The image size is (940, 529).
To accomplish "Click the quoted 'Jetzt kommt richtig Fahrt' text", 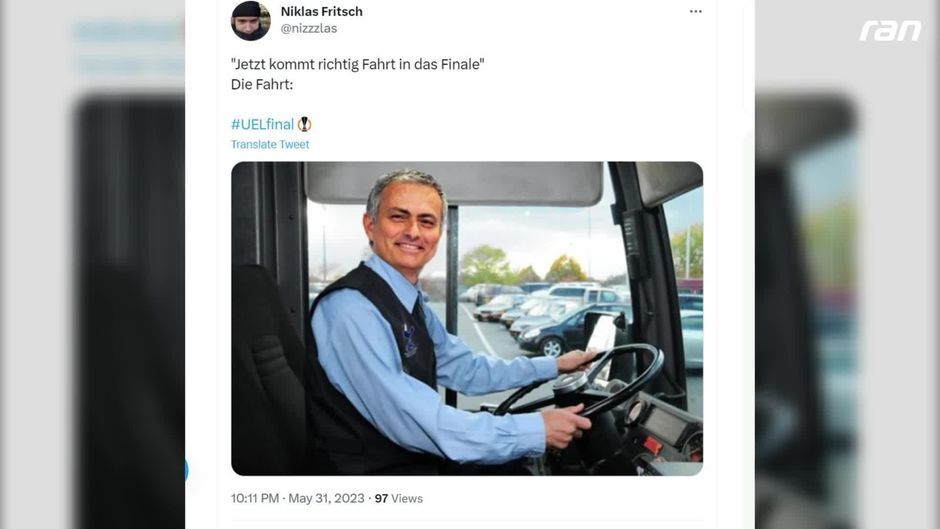I will [x=357, y=64].
